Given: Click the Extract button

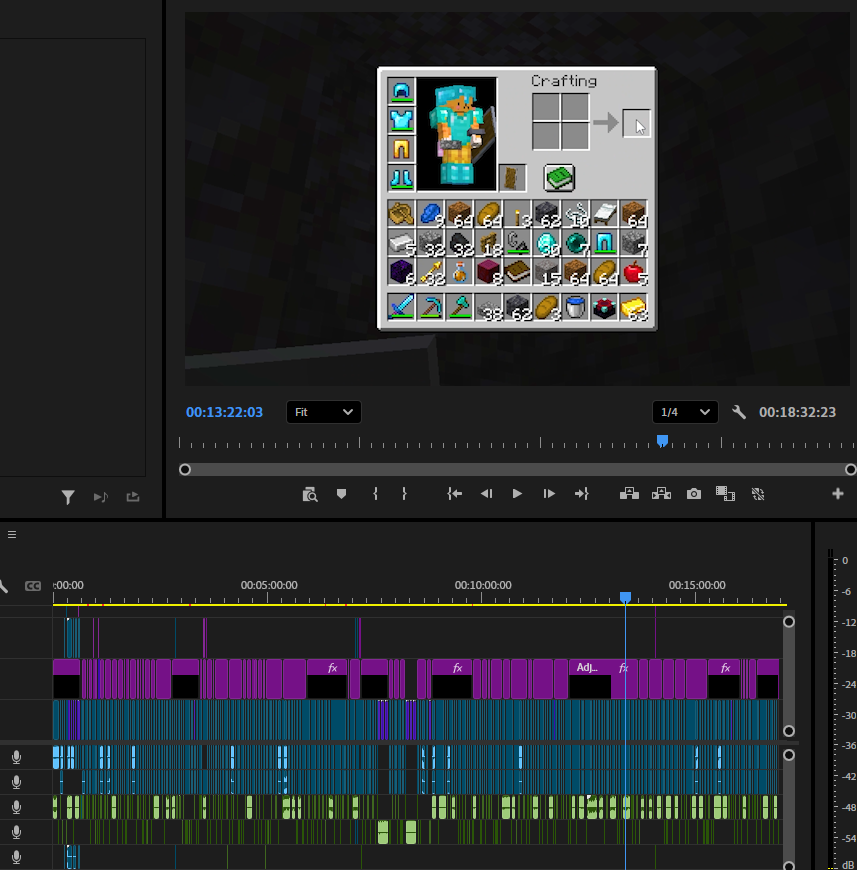Looking at the screenshot, I should [661, 494].
